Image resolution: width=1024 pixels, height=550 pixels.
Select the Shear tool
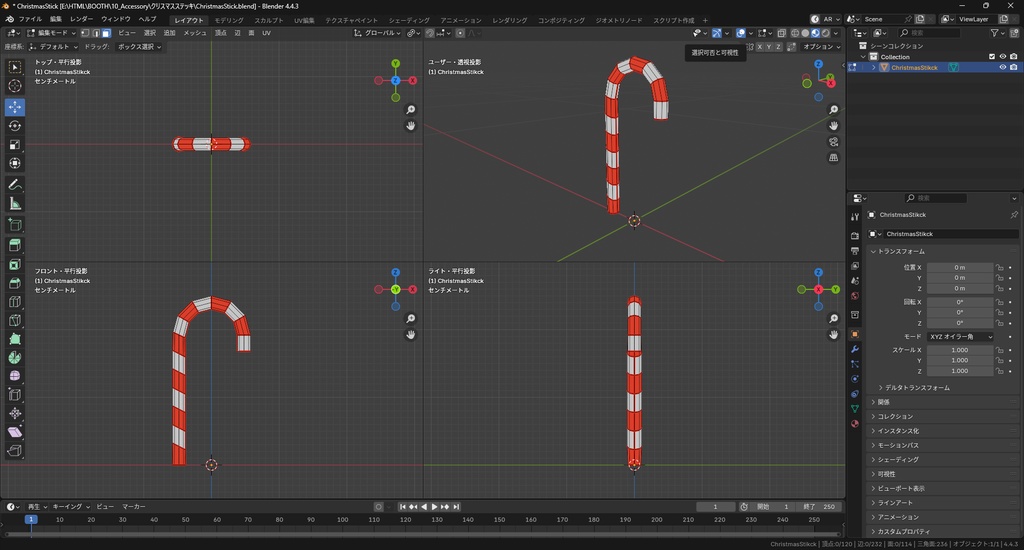(14, 432)
